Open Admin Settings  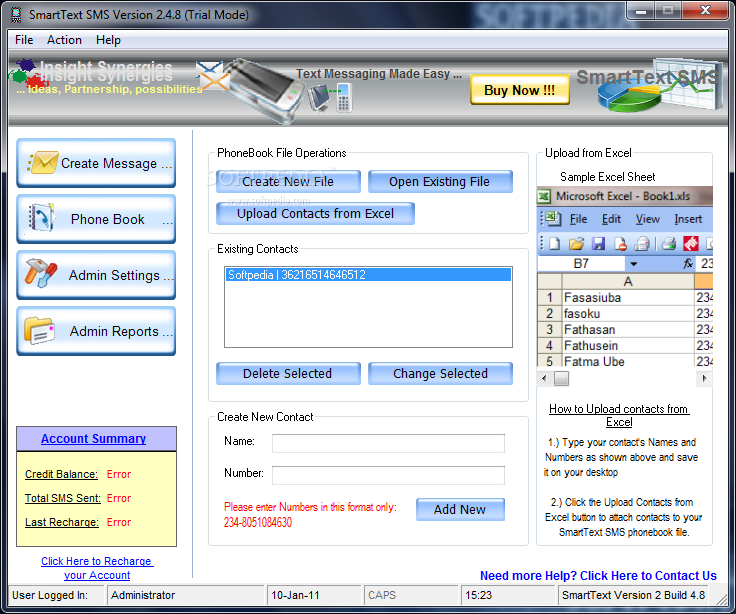(96, 275)
